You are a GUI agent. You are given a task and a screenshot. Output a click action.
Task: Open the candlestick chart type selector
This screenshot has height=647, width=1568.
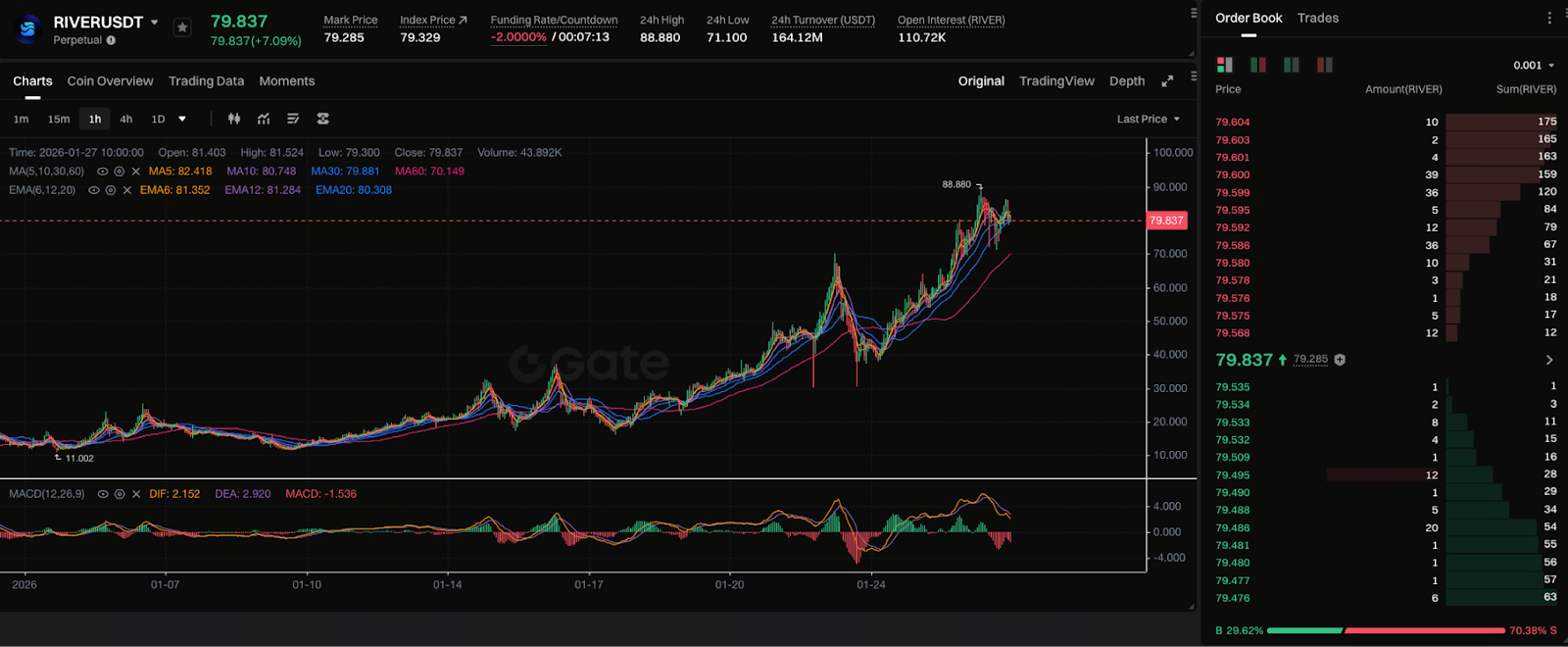click(x=234, y=119)
